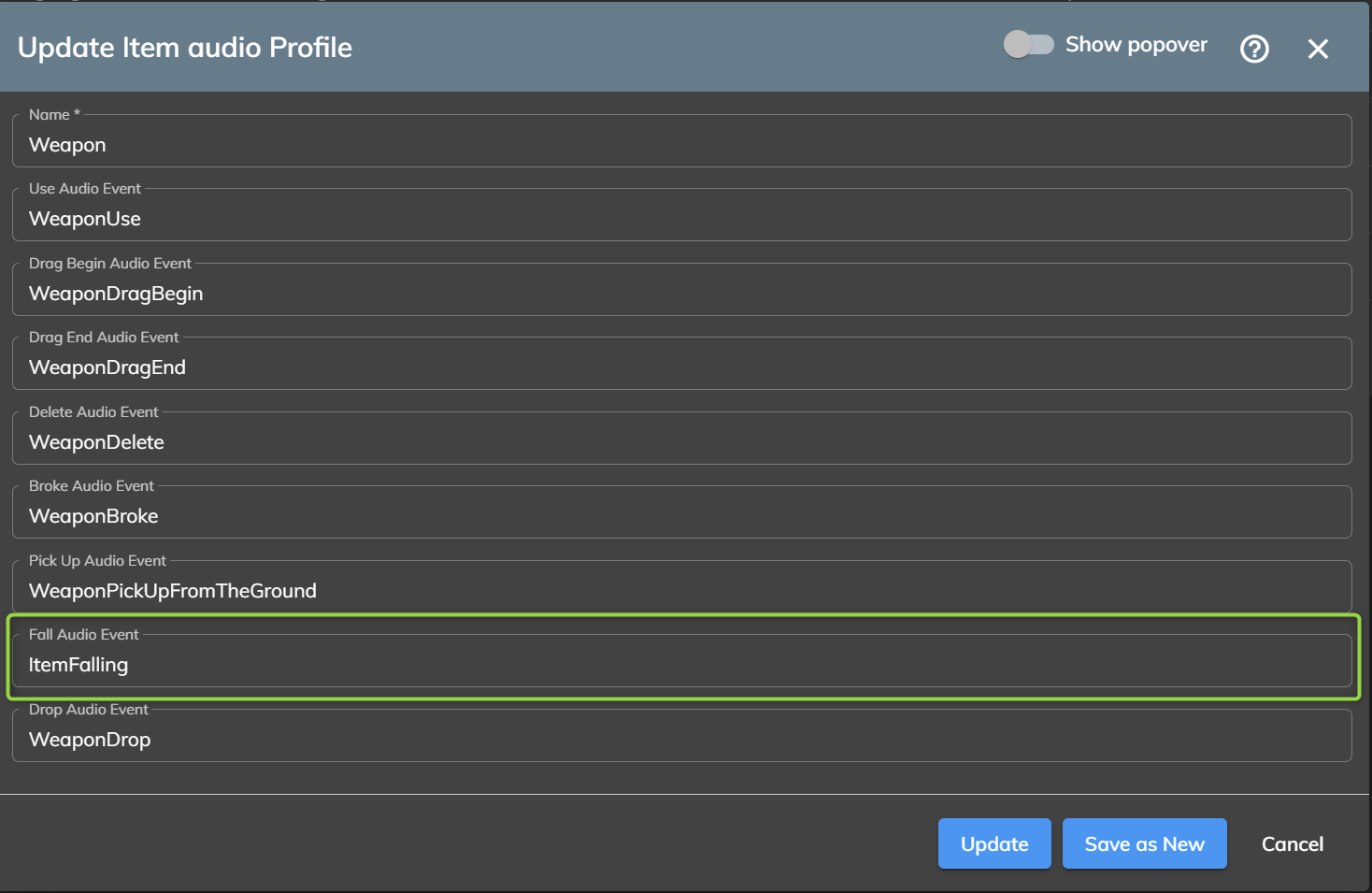Click the 'Name *' floating field label

click(54, 115)
